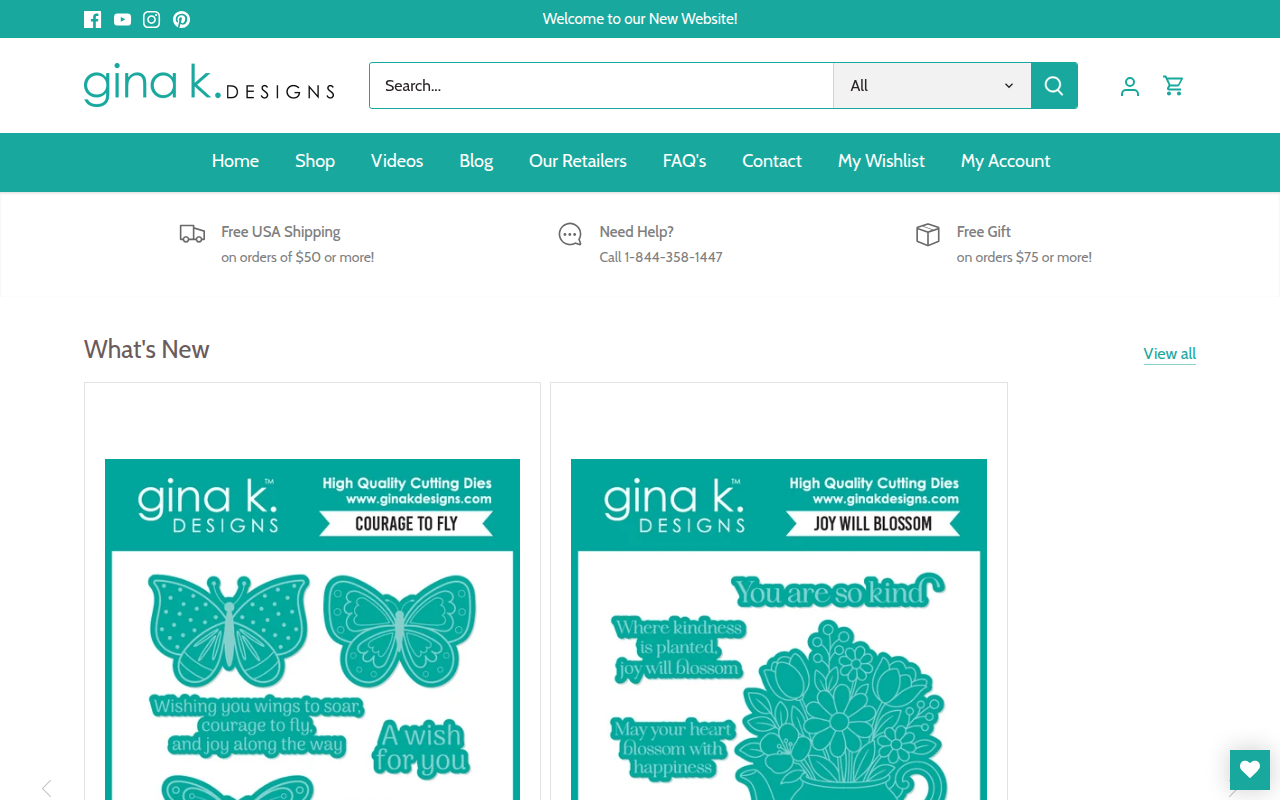Click the Call 1-844-358-1447 text
1280x800 pixels.
click(661, 257)
